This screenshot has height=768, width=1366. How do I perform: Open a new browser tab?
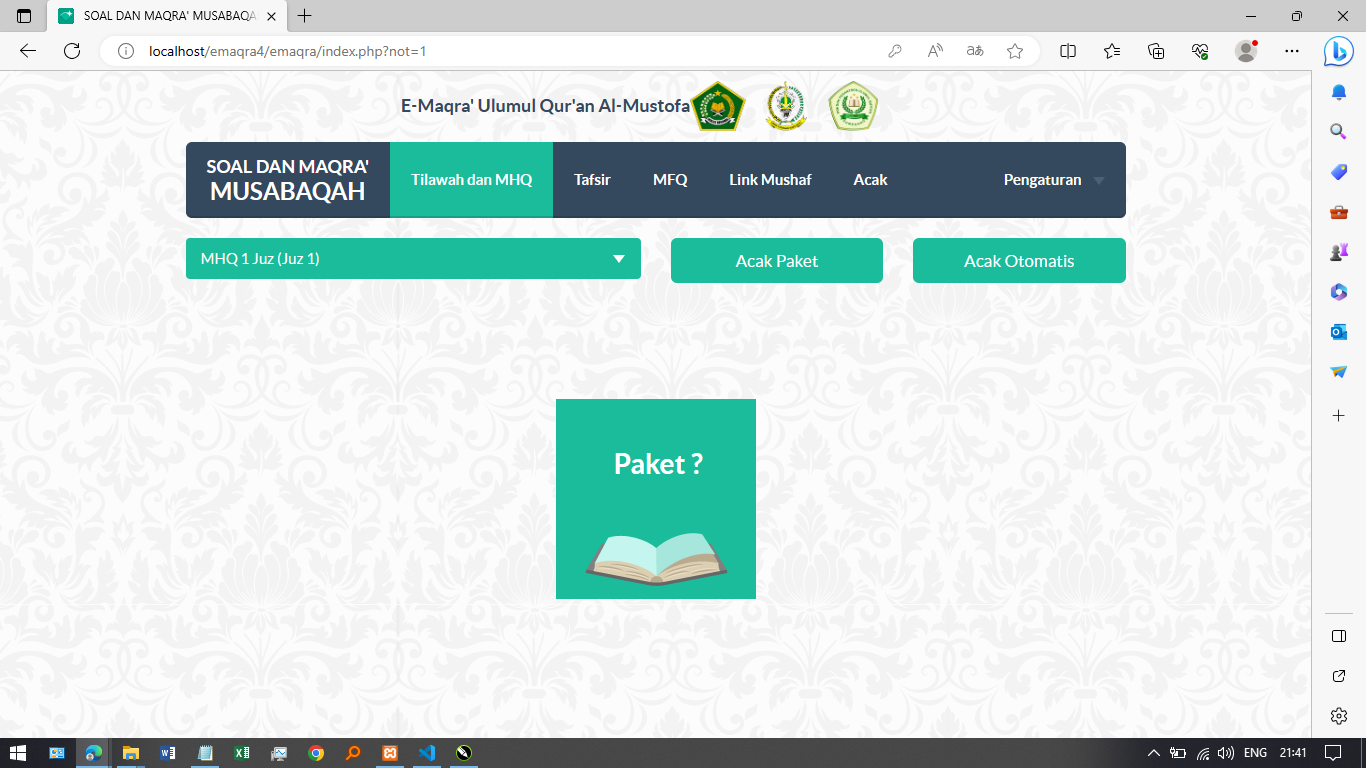point(305,16)
